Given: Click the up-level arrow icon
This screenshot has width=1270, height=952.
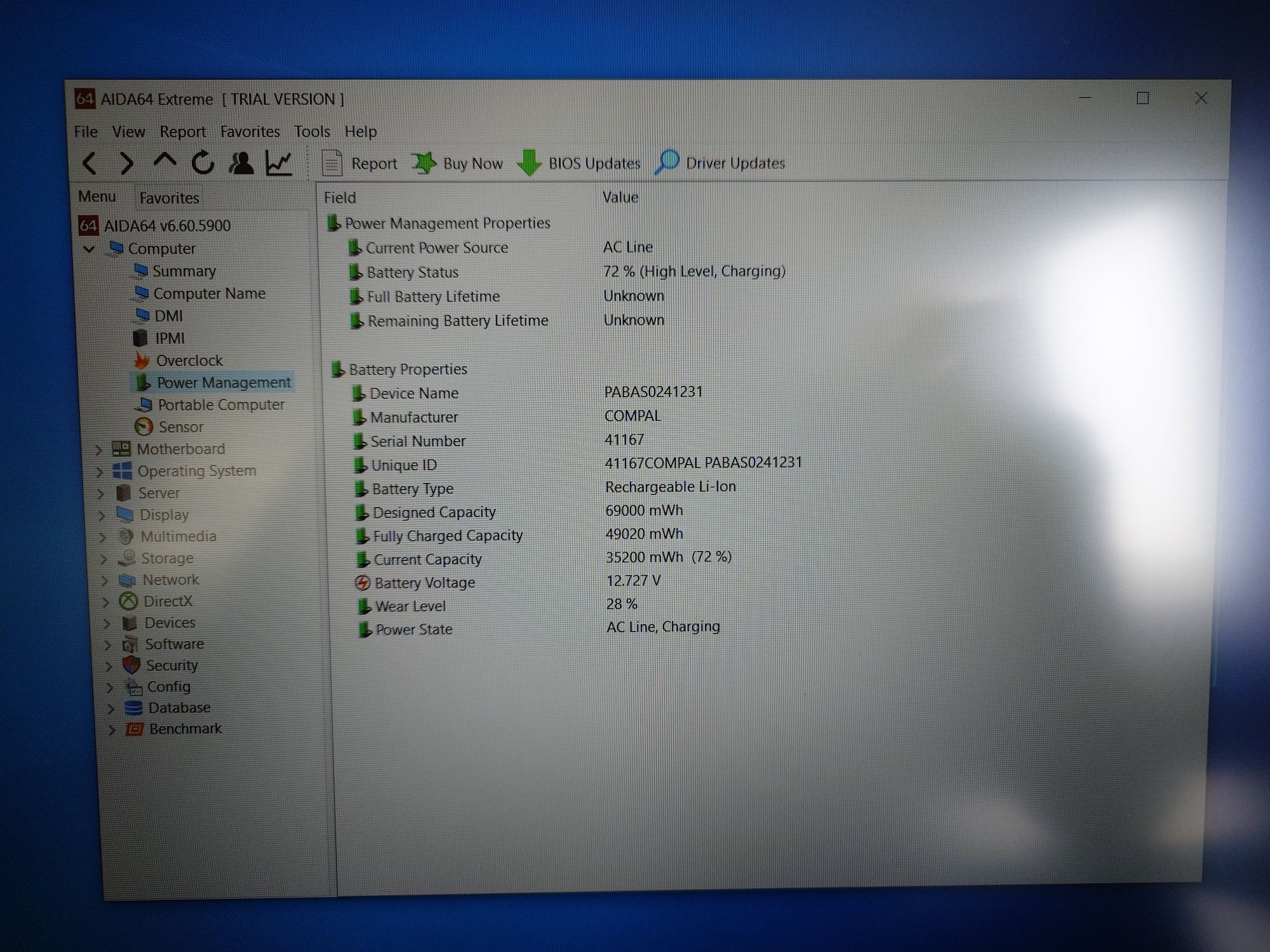Looking at the screenshot, I should (x=165, y=161).
